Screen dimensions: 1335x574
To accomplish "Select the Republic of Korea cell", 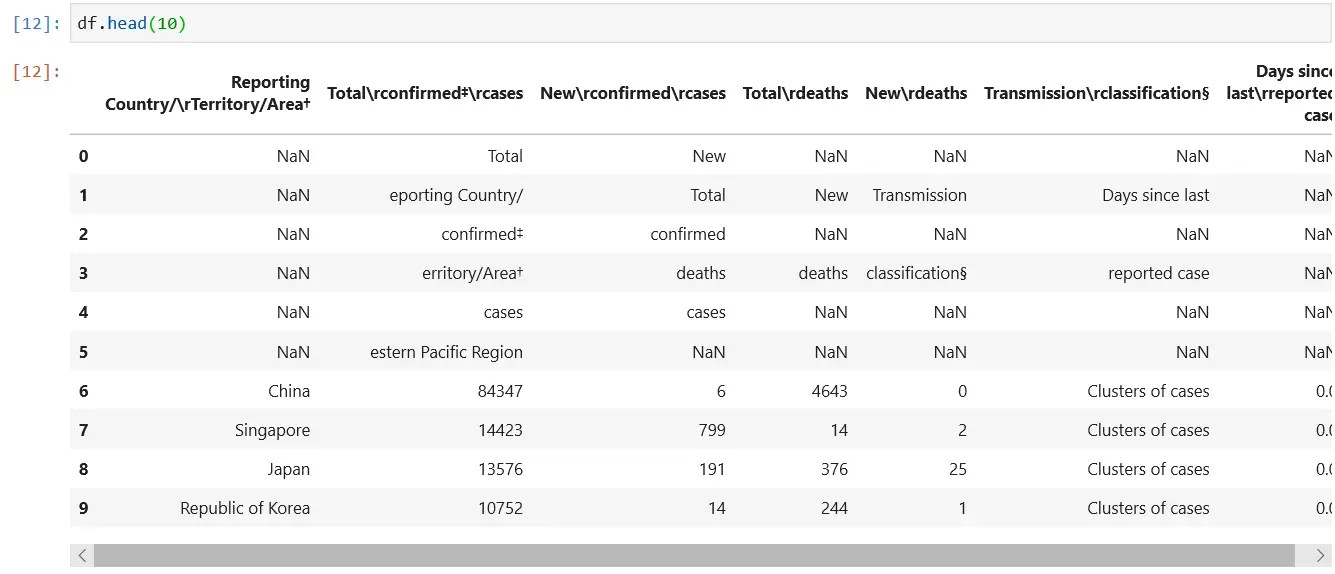I will (x=245, y=508).
